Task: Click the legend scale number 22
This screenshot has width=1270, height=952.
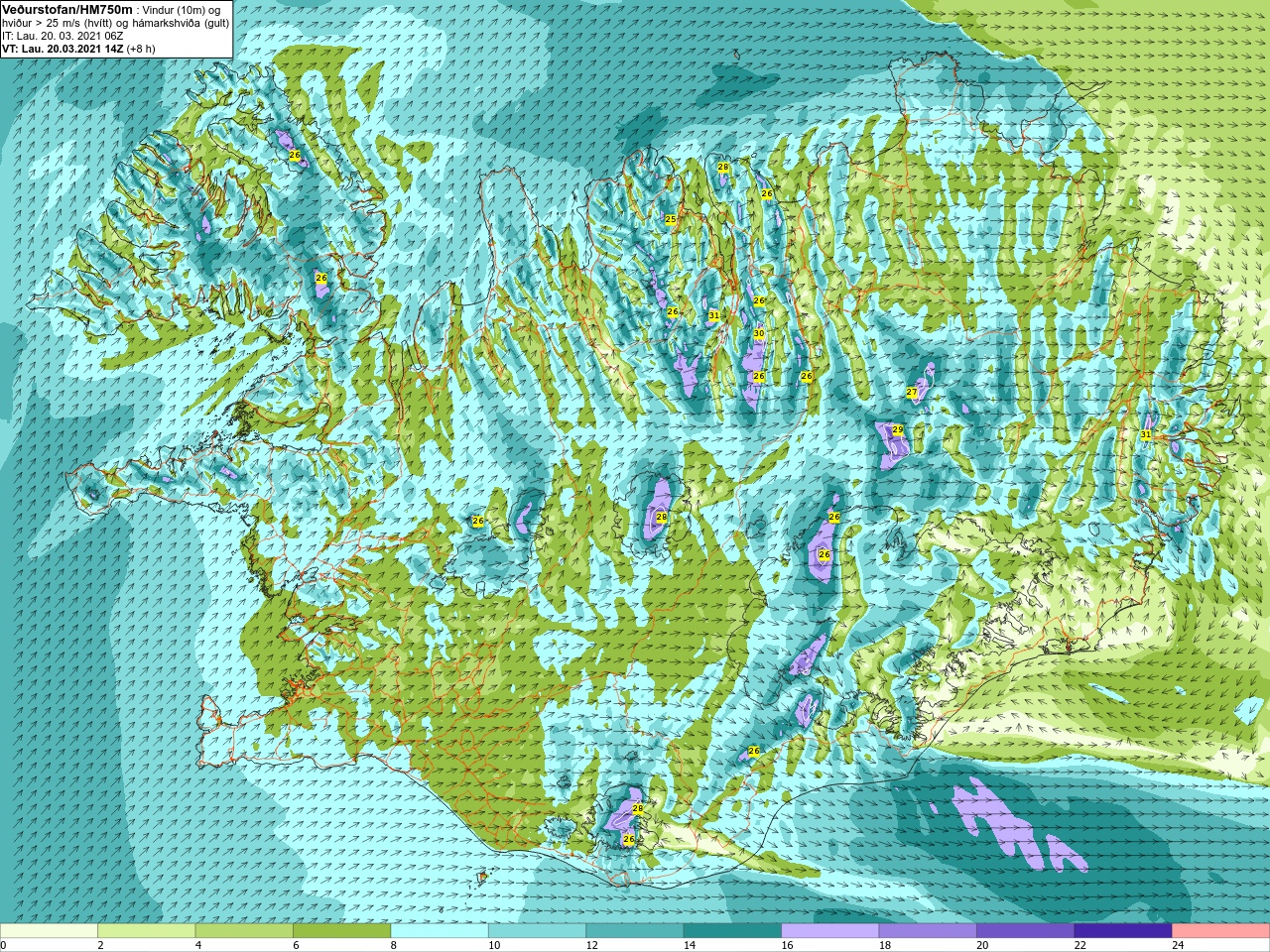Action: (x=1080, y=945)
